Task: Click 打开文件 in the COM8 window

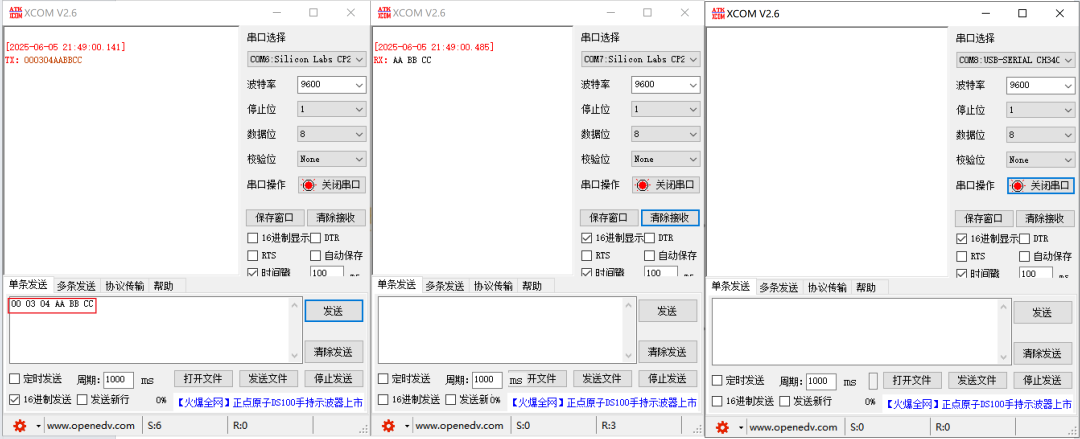Action: pyautogui.click(x=912, y=380)
